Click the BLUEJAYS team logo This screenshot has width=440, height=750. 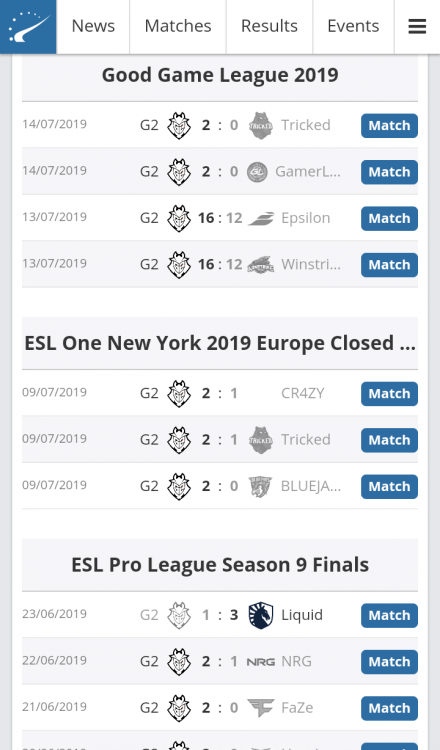261,486
